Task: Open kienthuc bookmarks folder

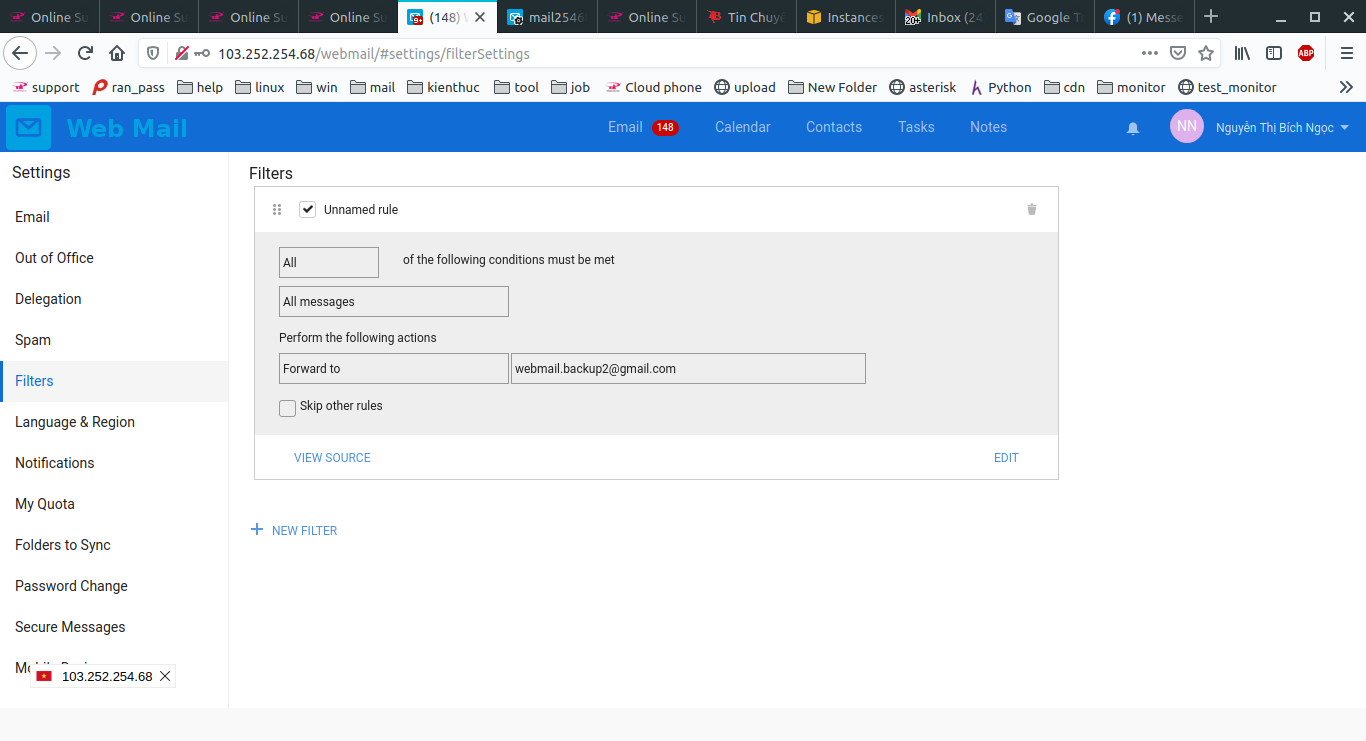Action: pos(443,87)
